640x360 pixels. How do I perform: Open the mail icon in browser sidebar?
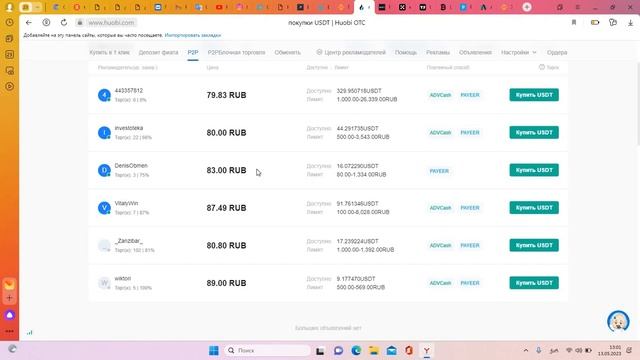(9, 284)
